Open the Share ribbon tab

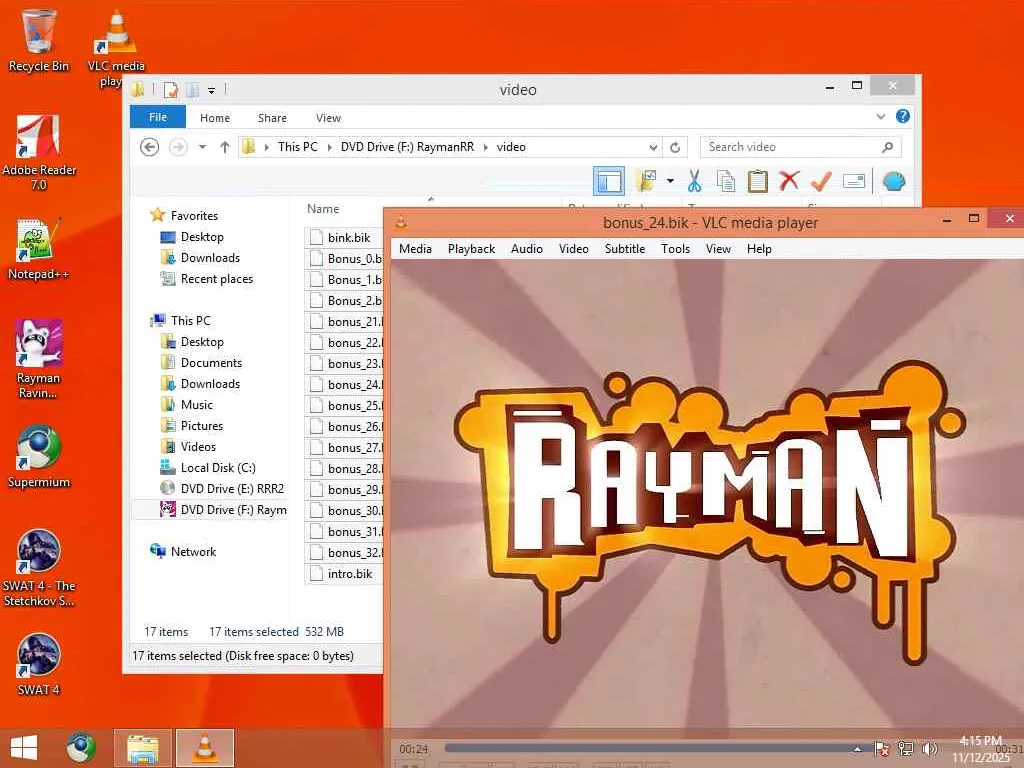[272, 118]
